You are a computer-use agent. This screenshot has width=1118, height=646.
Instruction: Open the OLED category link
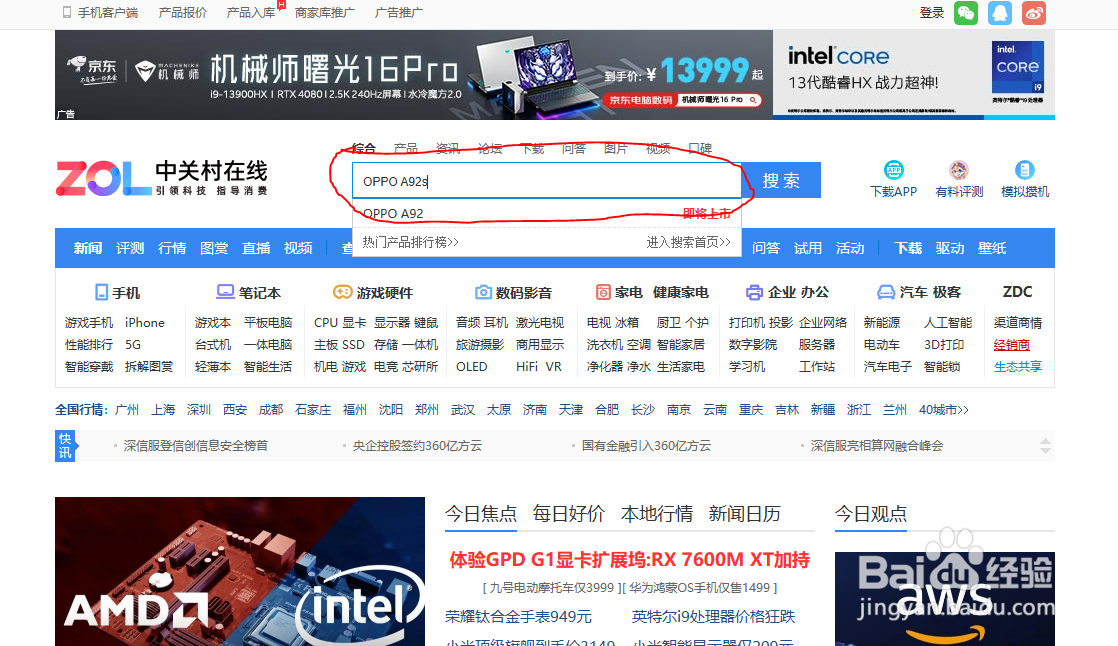pyautogui.click(x=471, y=366)
